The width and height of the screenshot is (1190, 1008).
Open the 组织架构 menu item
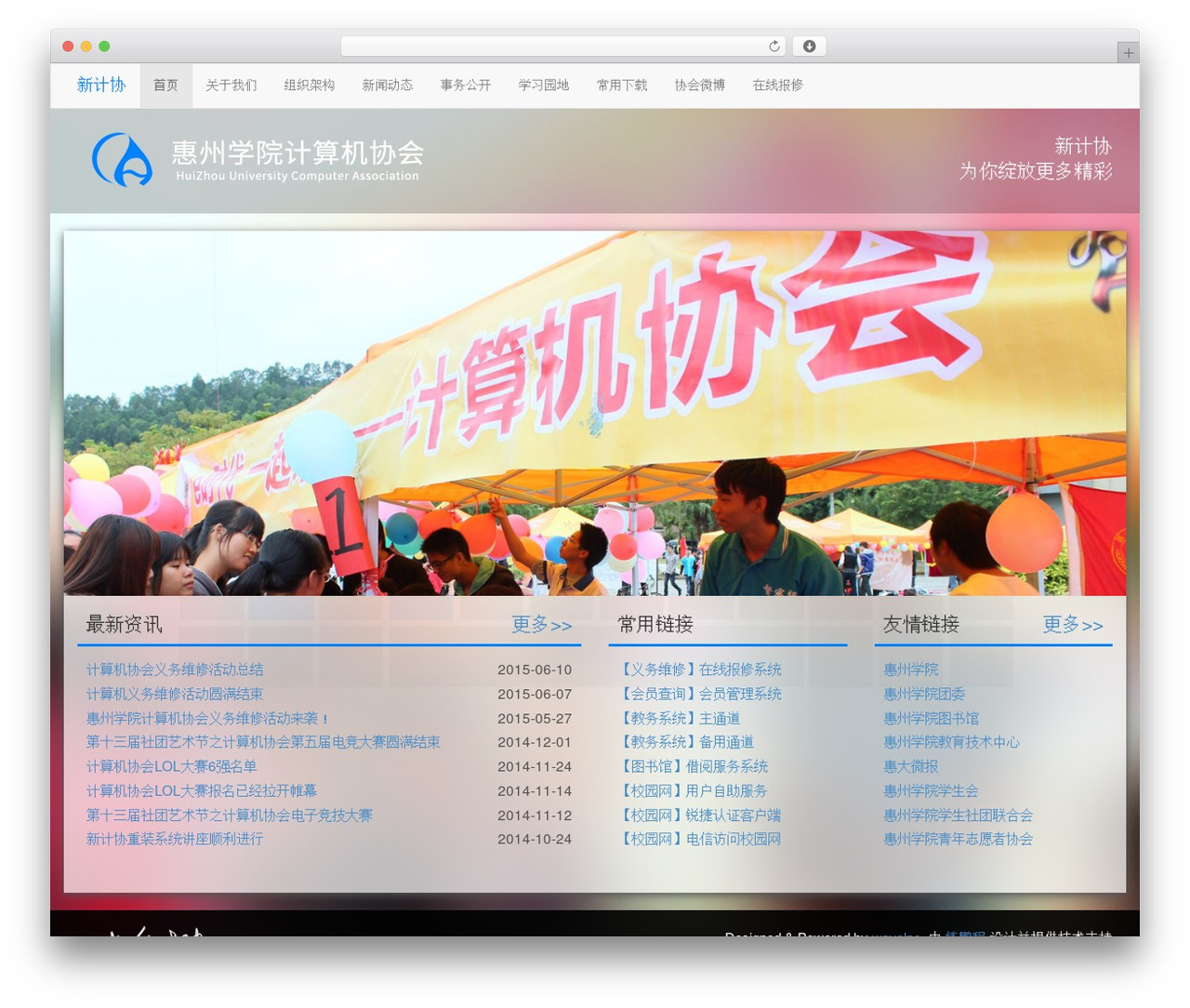click(310, 86)
